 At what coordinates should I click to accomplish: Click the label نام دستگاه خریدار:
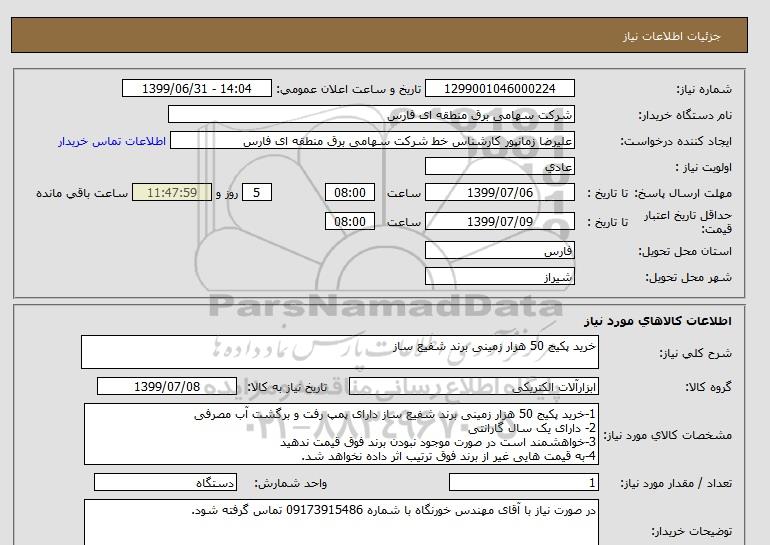685,115
